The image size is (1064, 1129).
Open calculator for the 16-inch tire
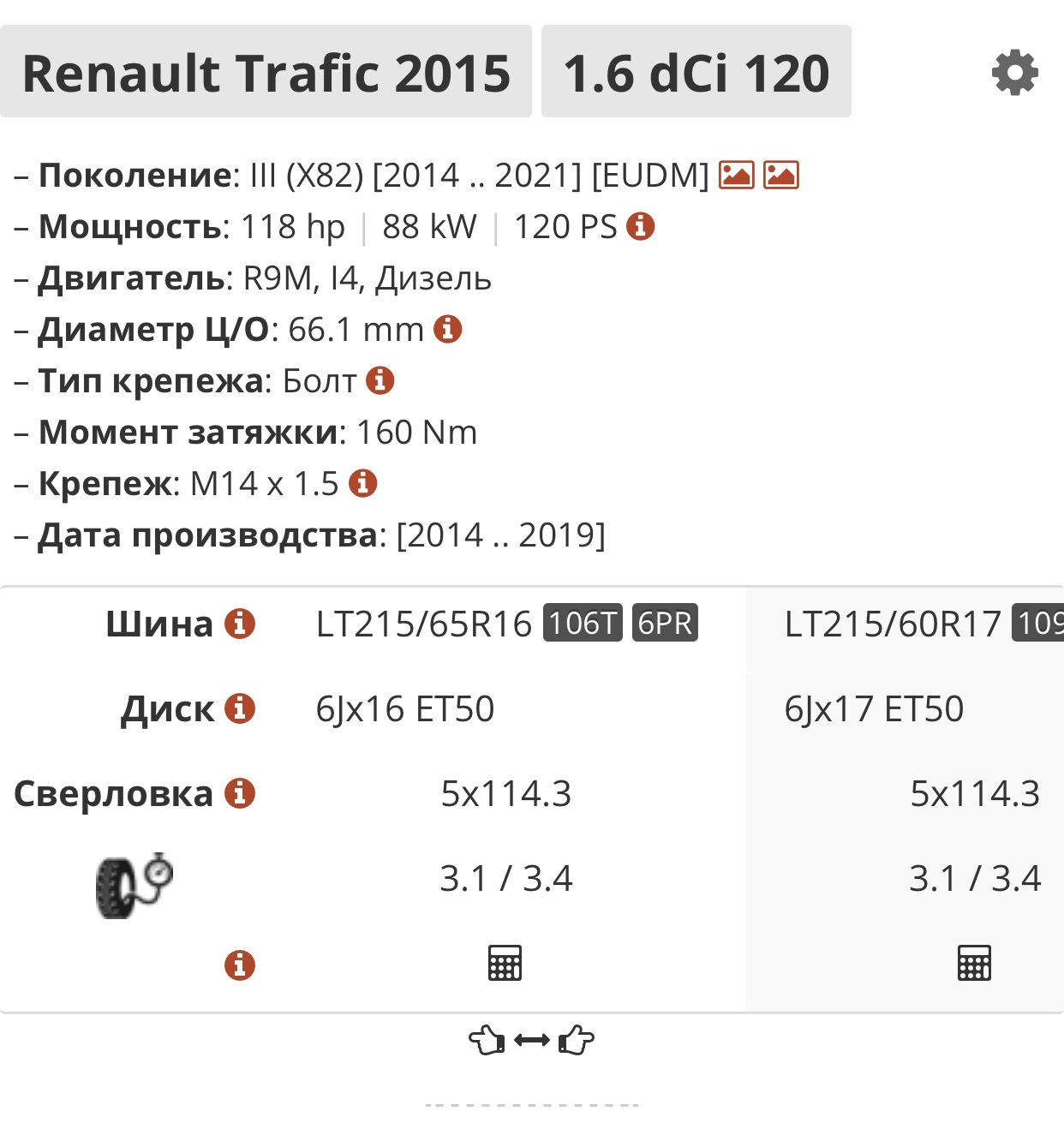[505, 963]
